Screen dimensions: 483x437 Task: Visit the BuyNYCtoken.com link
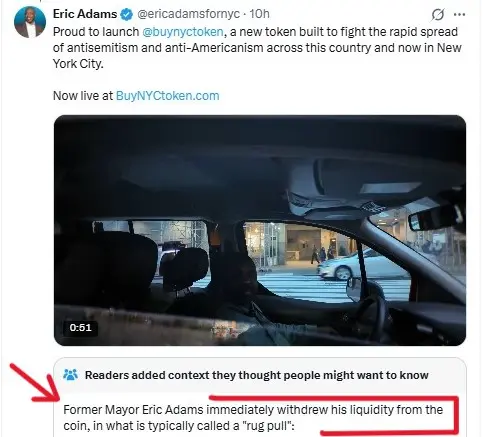(x=167, y=96)
